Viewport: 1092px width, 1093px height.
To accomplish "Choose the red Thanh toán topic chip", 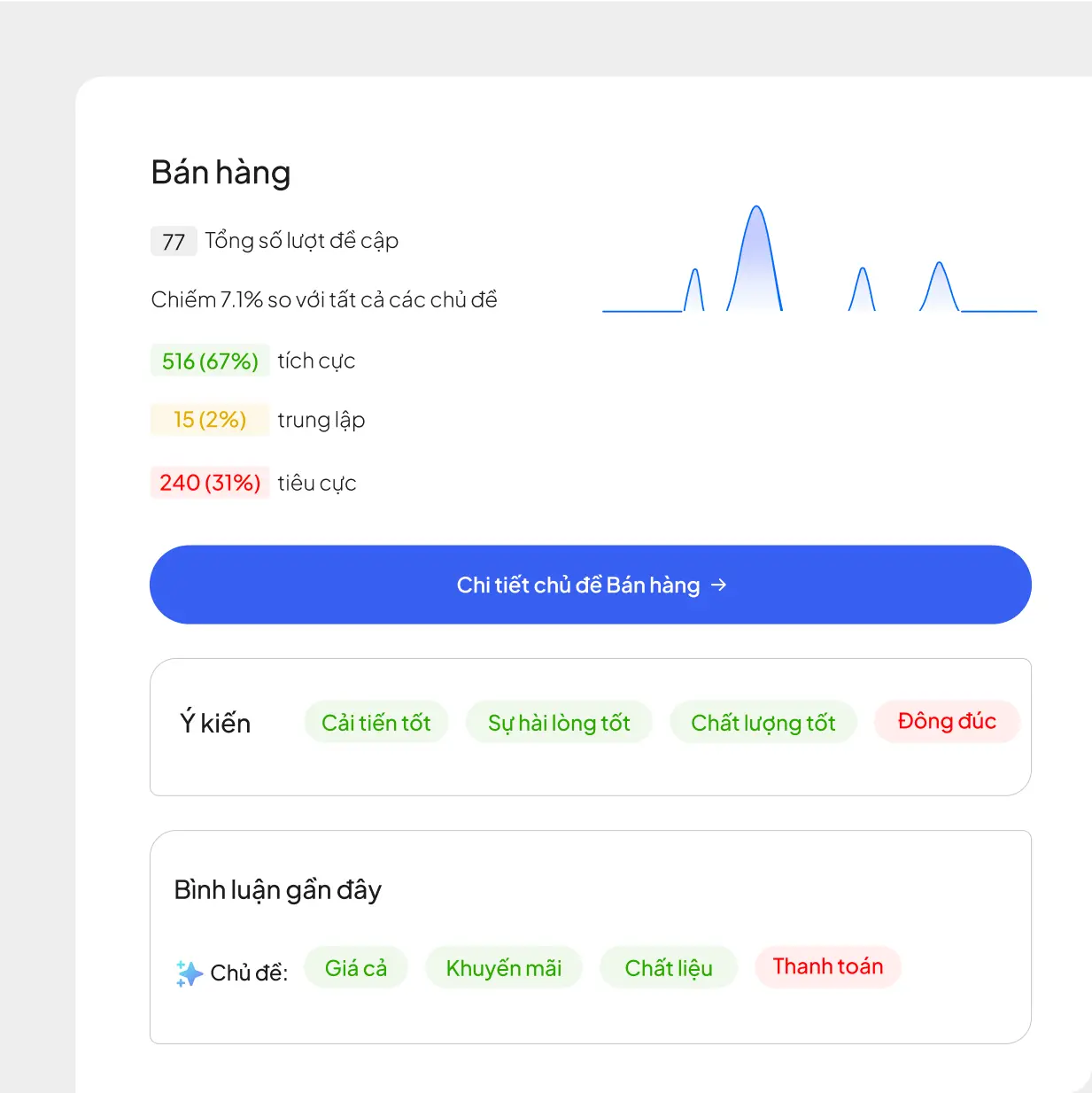I will (828, 965).
